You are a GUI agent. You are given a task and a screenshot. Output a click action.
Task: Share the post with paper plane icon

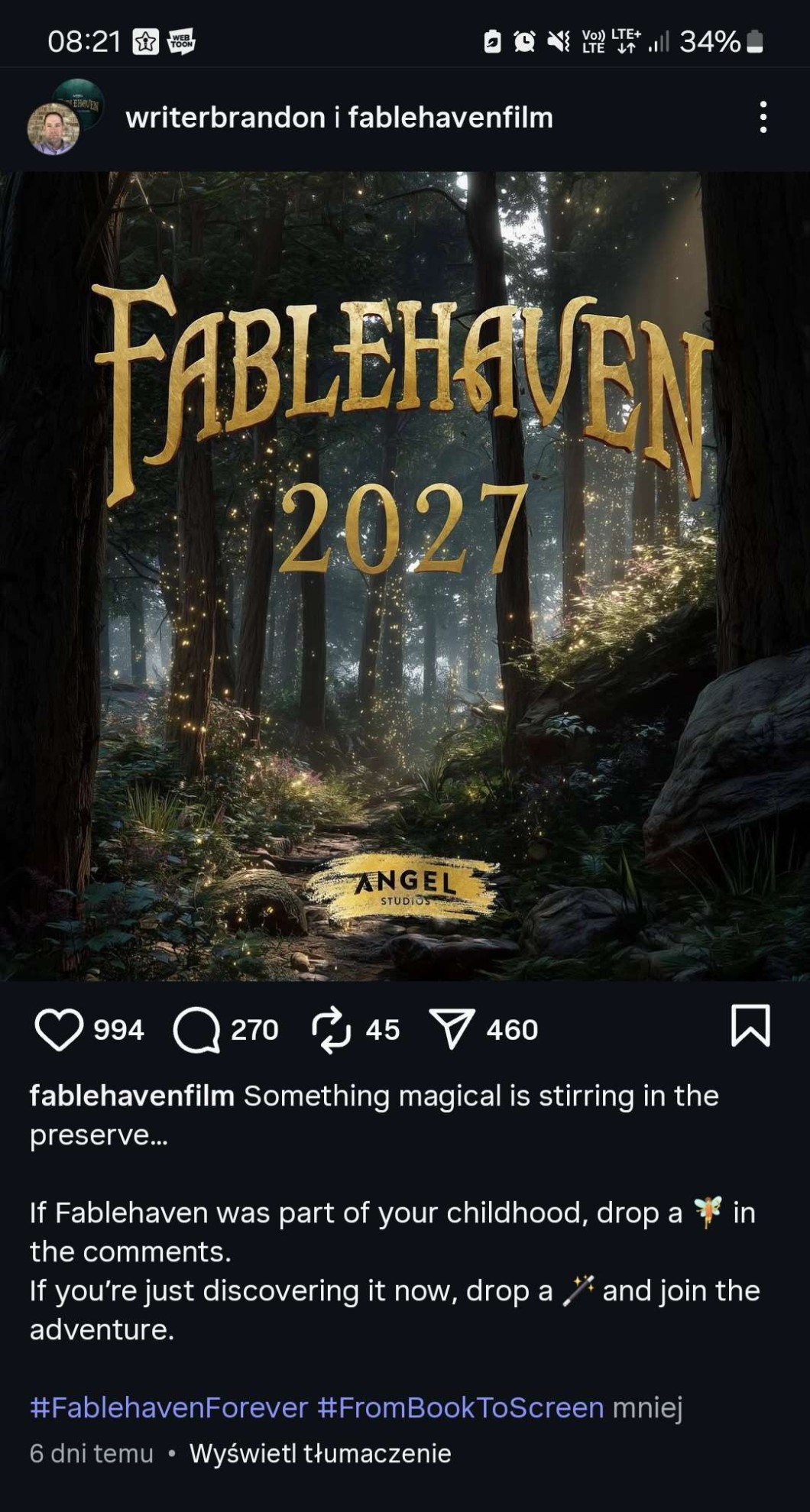pyautogui.click(x=452, y=1029)
